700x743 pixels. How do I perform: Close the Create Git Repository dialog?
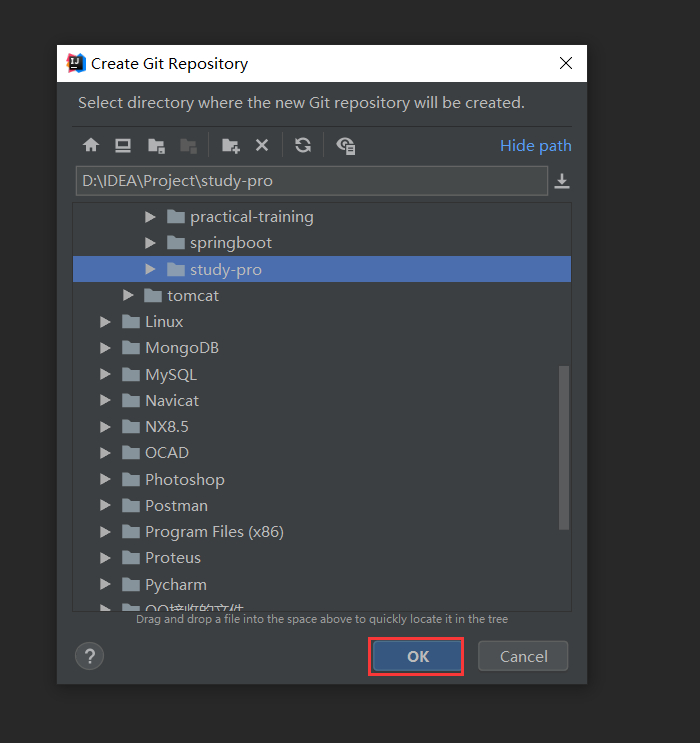tap(566, 63)
